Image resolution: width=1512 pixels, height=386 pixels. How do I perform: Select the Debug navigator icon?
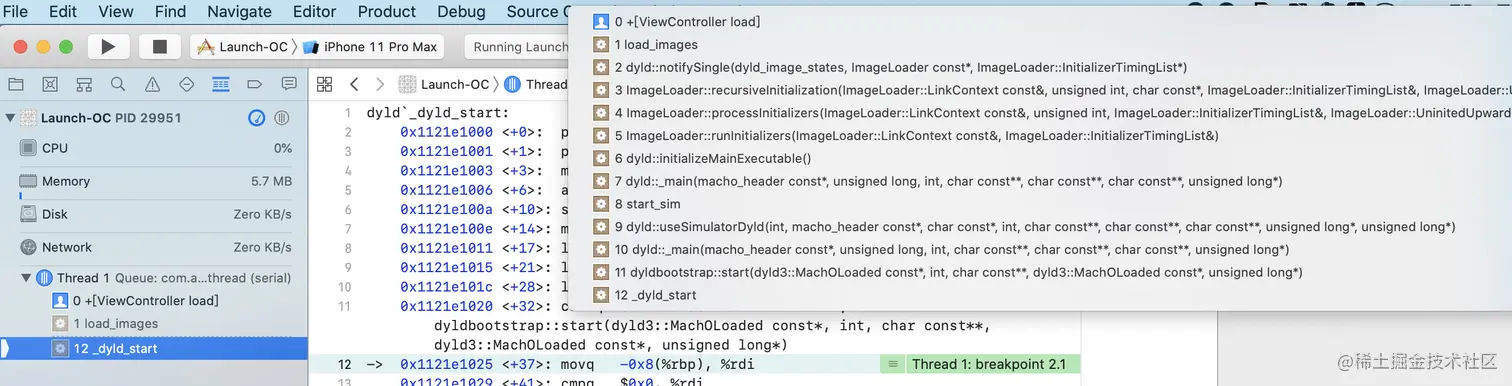pos(220,84)
